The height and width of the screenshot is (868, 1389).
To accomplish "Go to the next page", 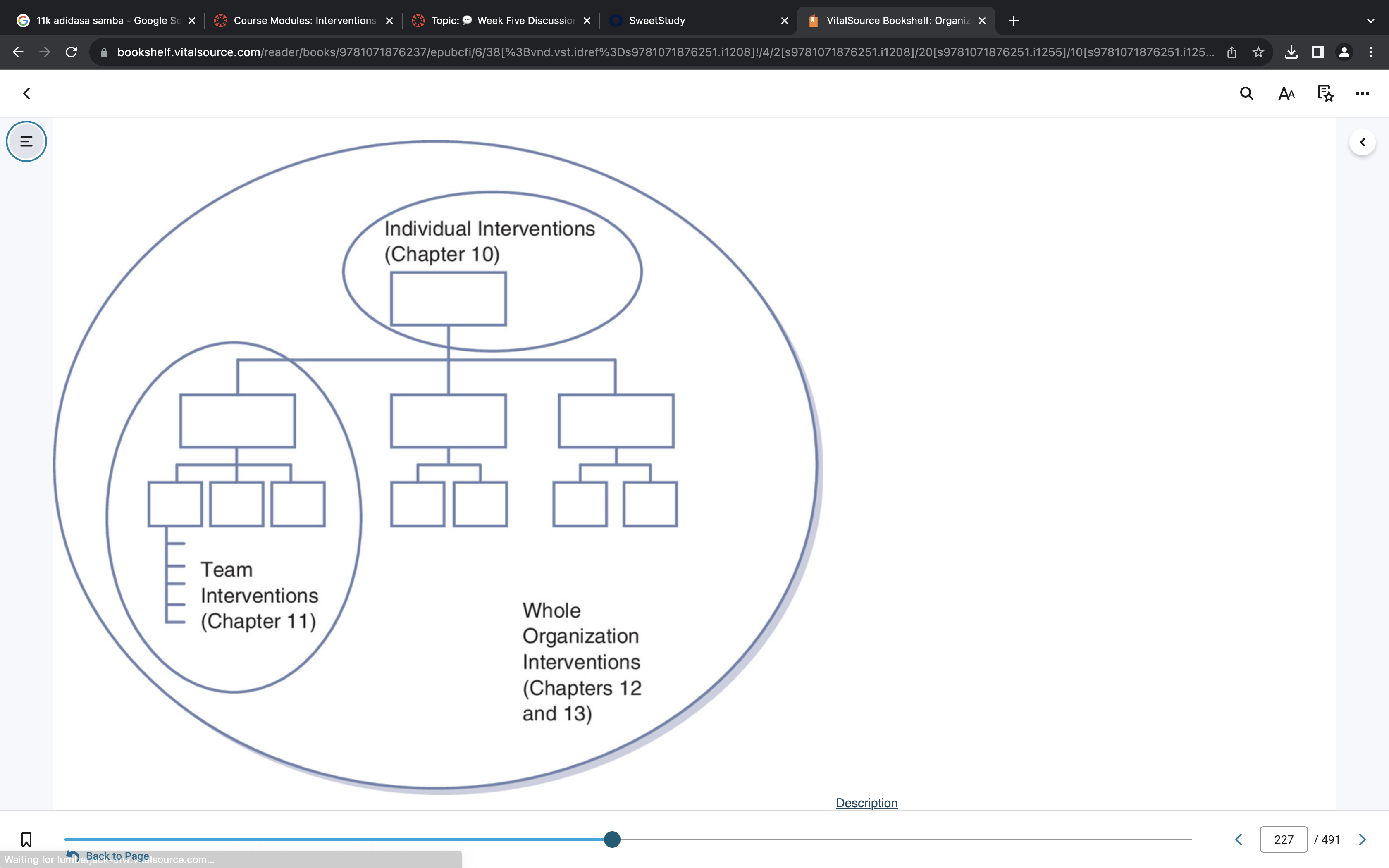I will pos(1362,839).
